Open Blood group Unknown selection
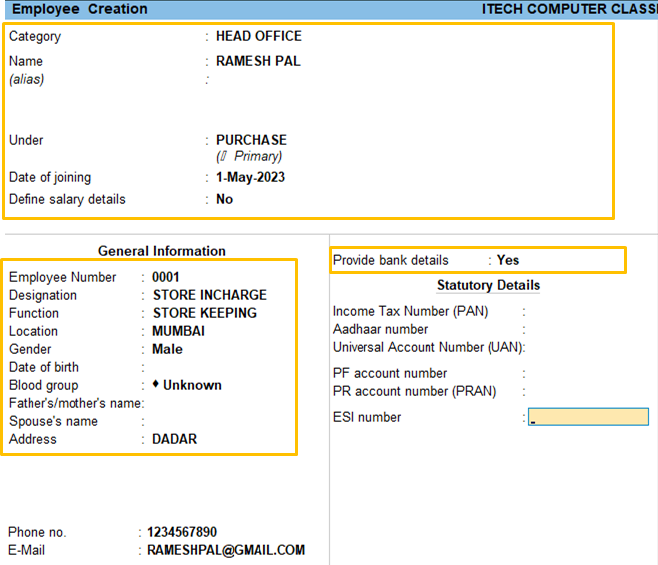Screen dimensions: 658x565 pos(187,385)
